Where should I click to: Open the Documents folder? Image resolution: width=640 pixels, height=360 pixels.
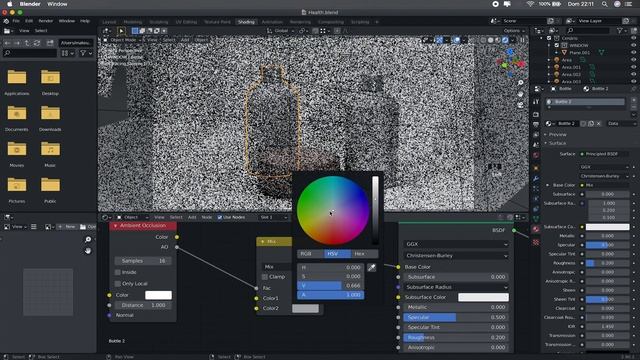17,113
